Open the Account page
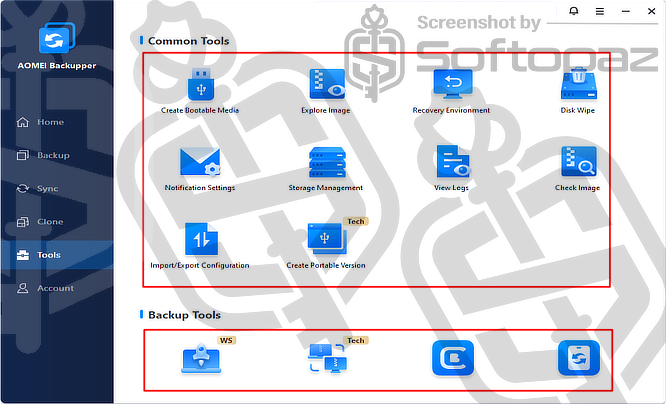The width and height of the screenshot is (666, 404). pyautogui.click(x=55, y=288)
